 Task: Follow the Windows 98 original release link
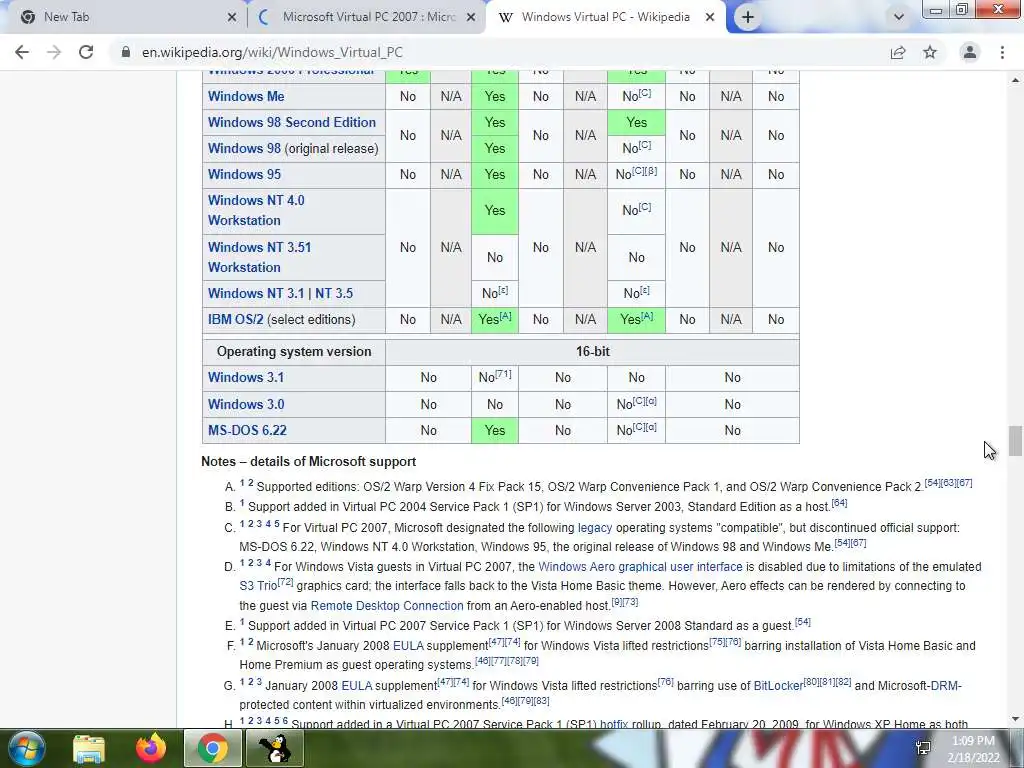point(244,148)
